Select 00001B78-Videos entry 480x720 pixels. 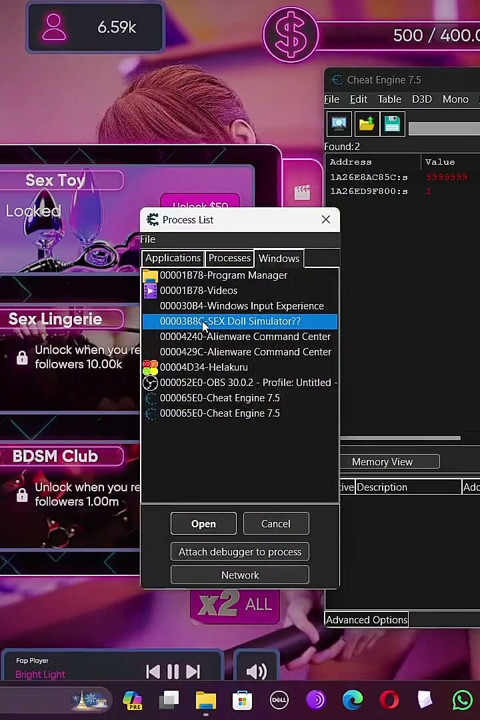tap(240, 291)
